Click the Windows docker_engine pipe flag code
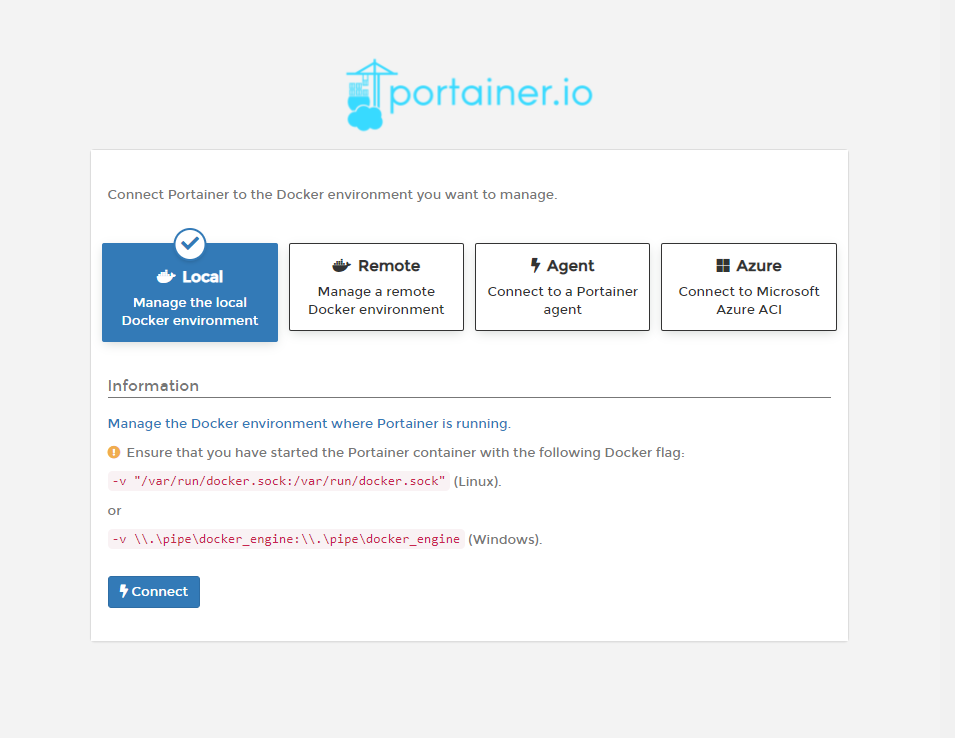The image size is (955, 738). [286, 539]
